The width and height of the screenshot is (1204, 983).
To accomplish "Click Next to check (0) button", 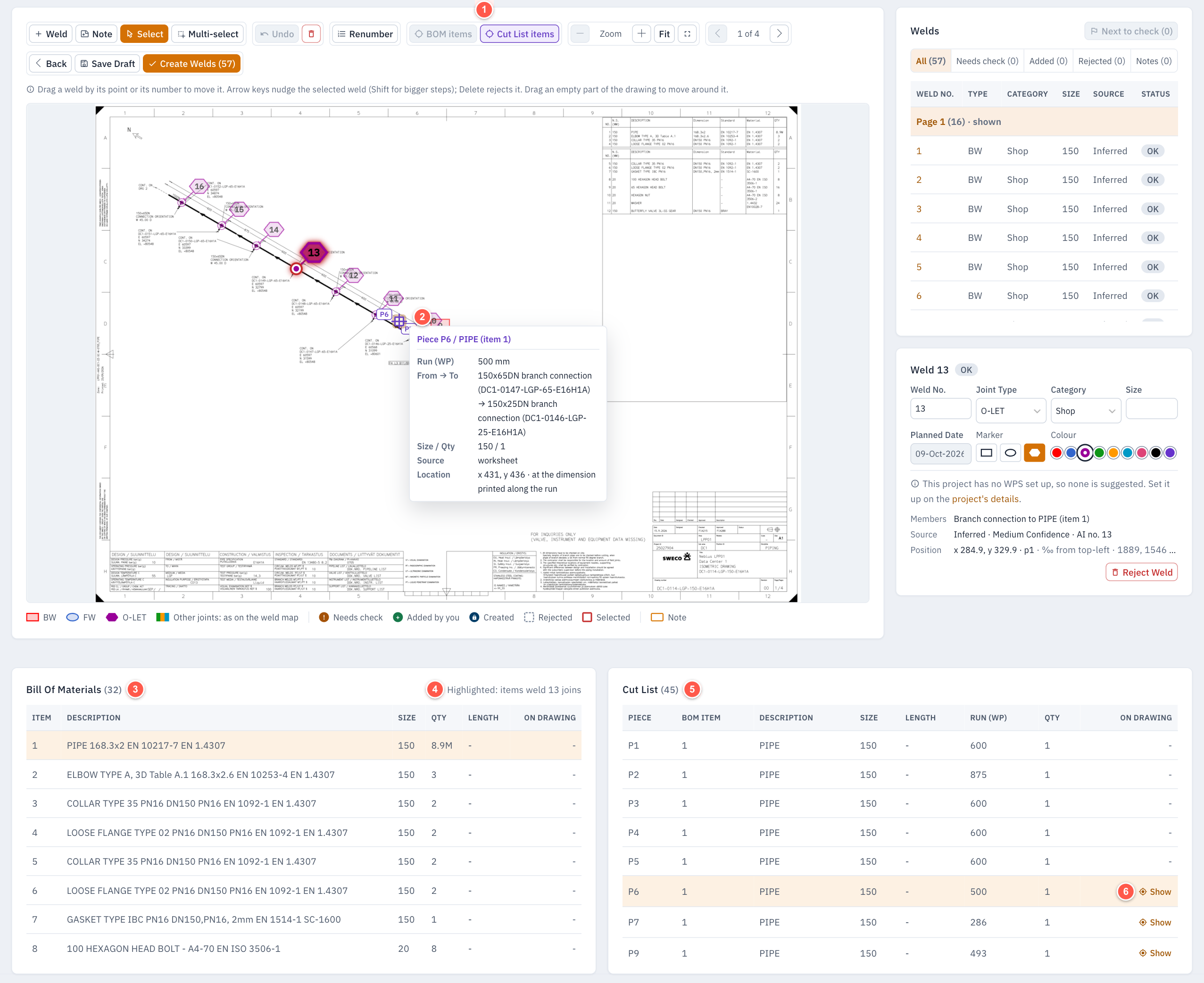I will tap(1131, 31).
